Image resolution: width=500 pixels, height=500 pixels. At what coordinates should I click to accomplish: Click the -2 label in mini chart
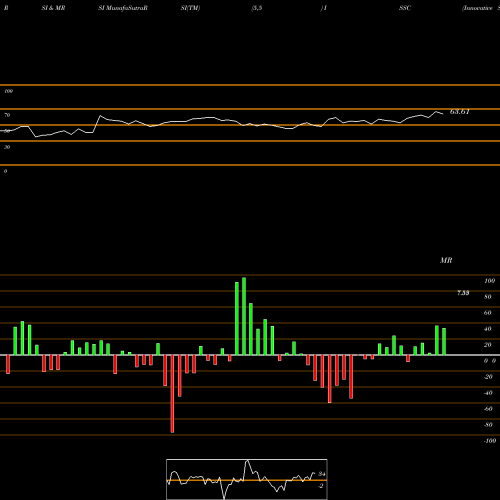pyautogui.click(x=321, y=486)
